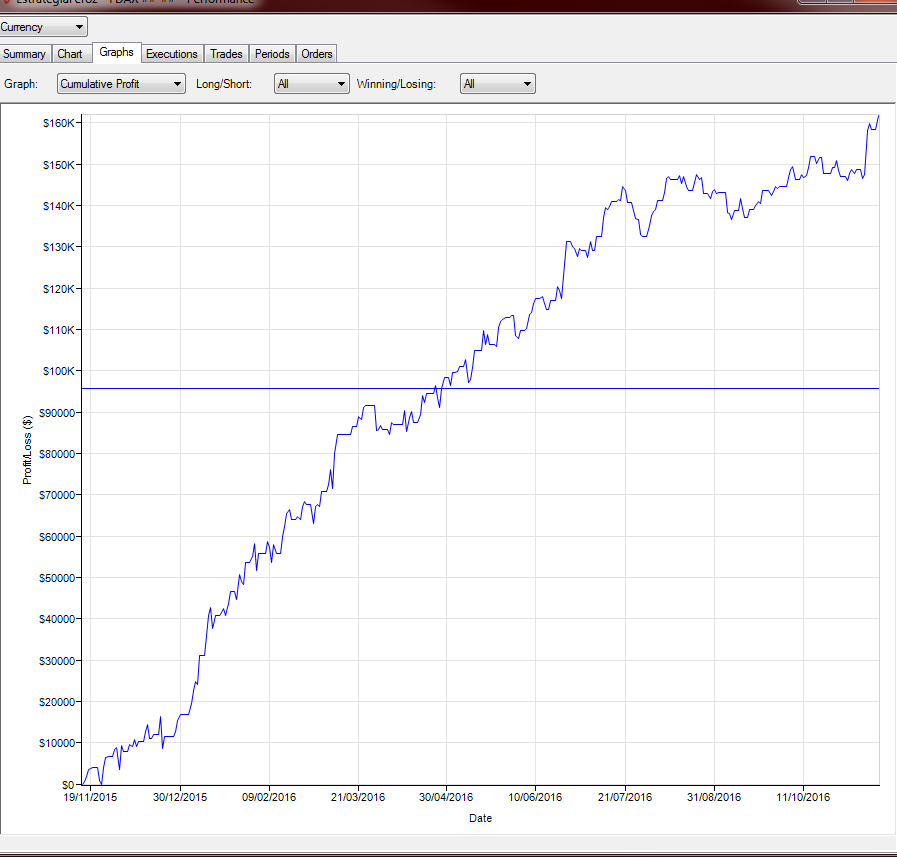The width and height of the screenshot is (897, 857).
Task: Open the Cumulative Profit graph dropdown
Action: pos(121,84)
